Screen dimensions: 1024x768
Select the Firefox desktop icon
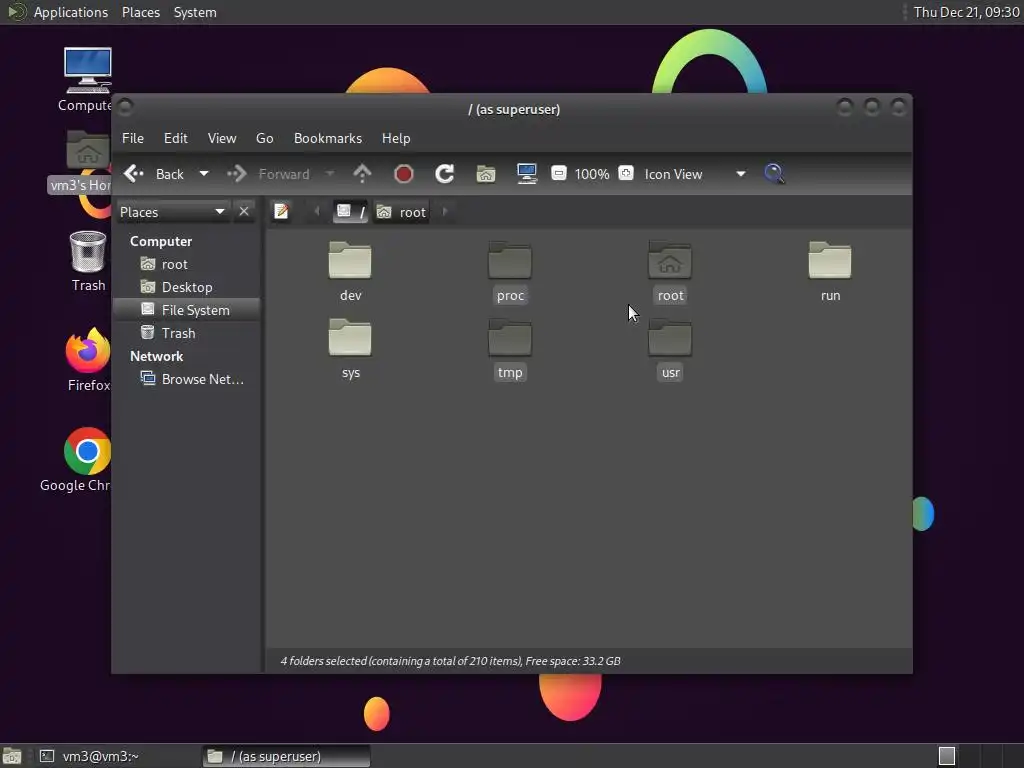tap(88, 350)
